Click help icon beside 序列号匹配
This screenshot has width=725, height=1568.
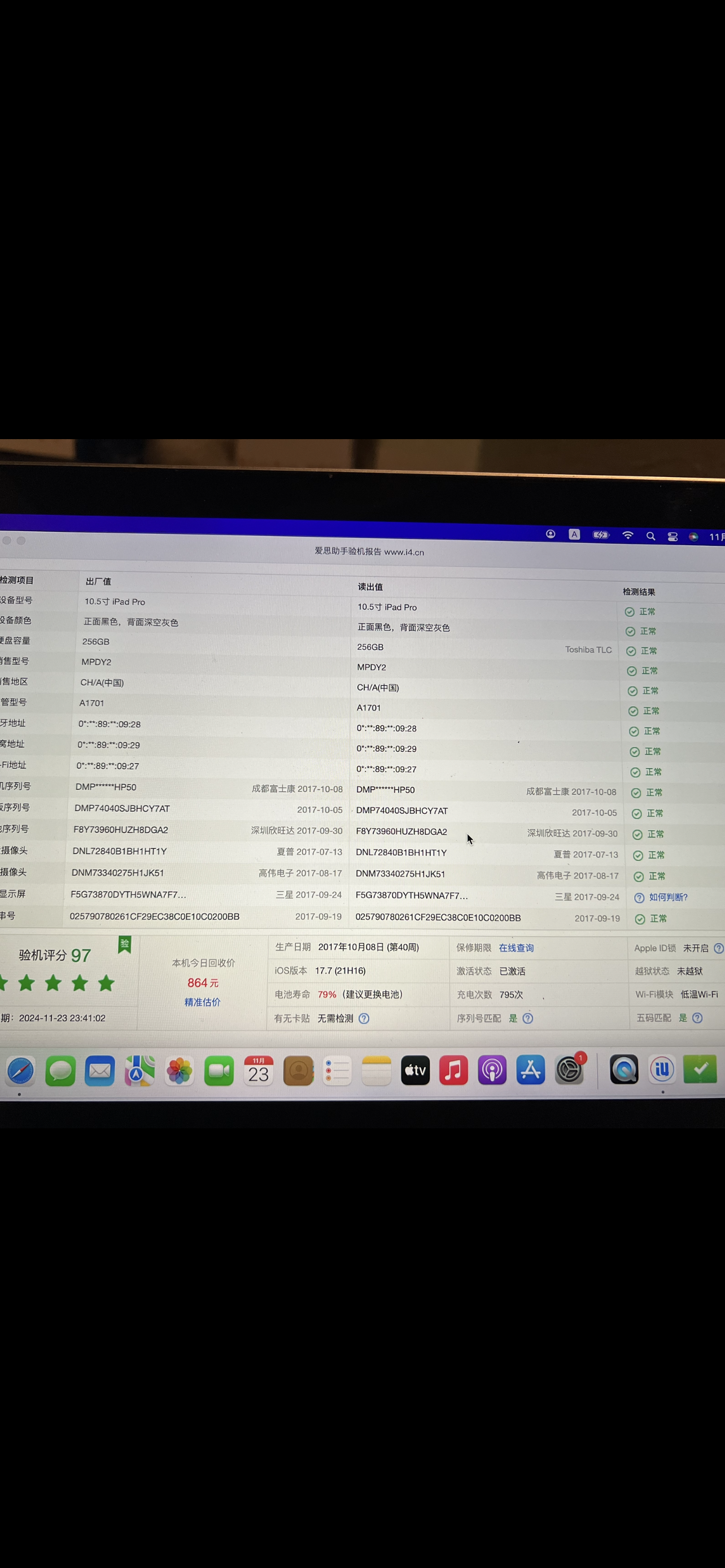528,1018
